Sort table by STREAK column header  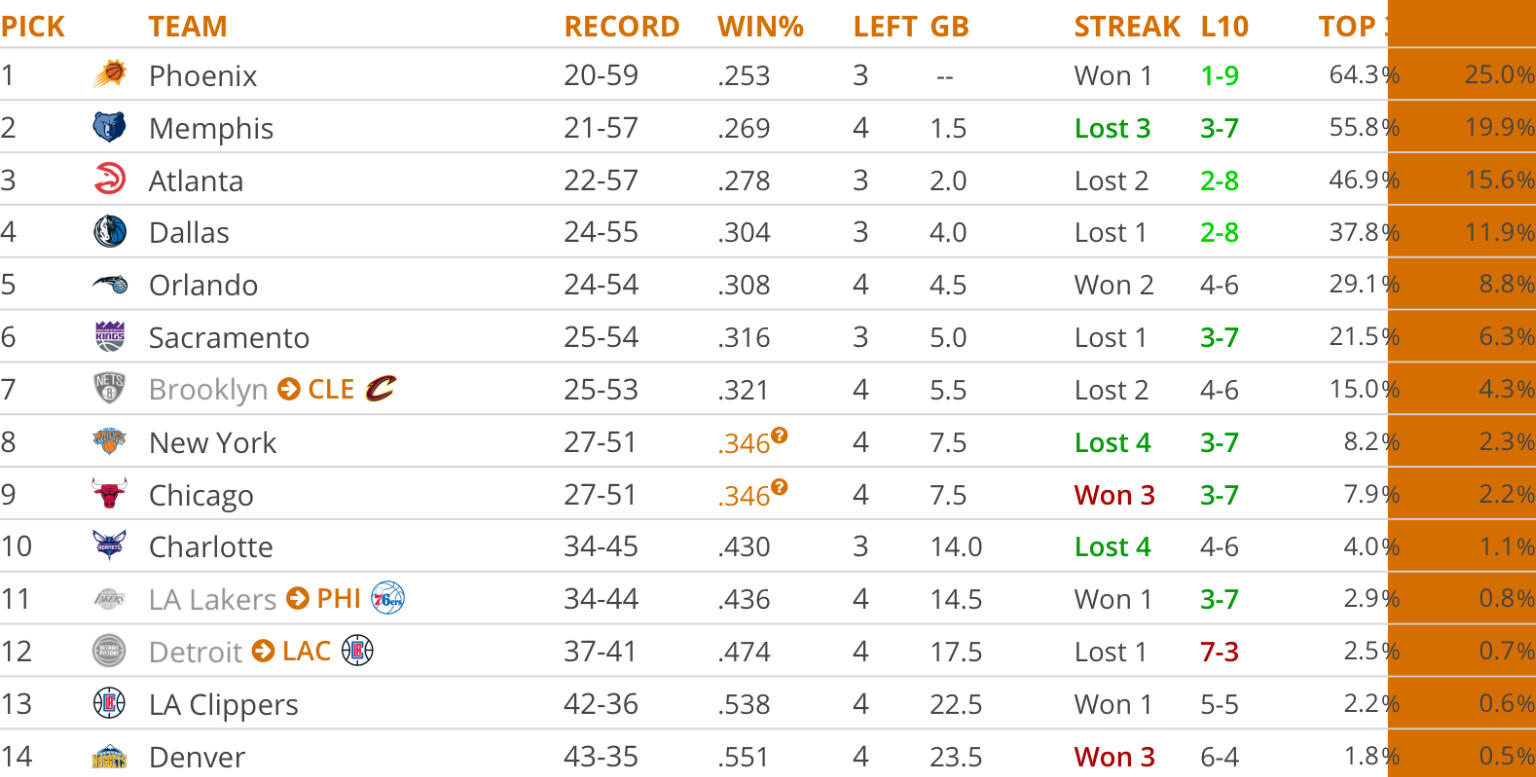[x=1127, y=26]
